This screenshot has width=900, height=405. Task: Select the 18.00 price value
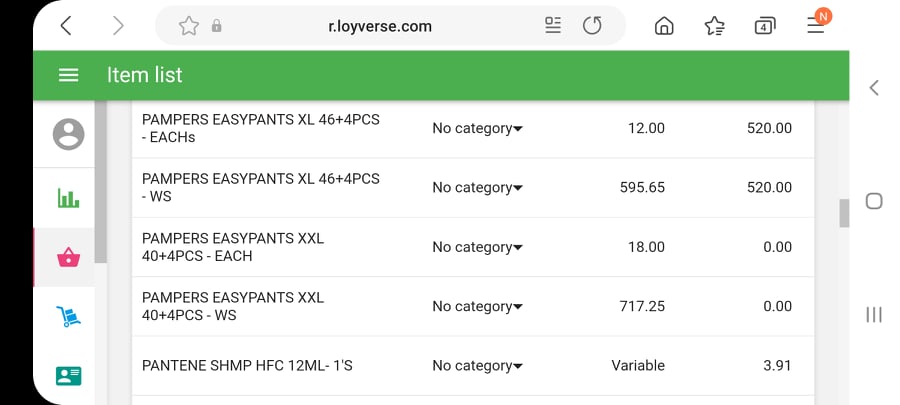coord(646,247)
